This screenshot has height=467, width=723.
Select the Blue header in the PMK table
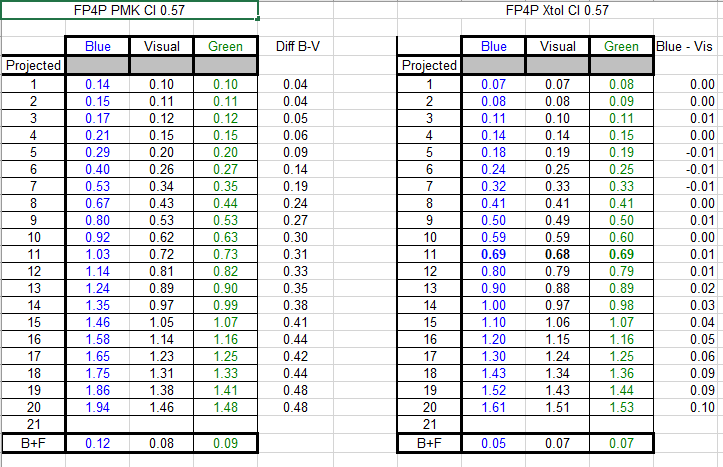click(98, 46)
